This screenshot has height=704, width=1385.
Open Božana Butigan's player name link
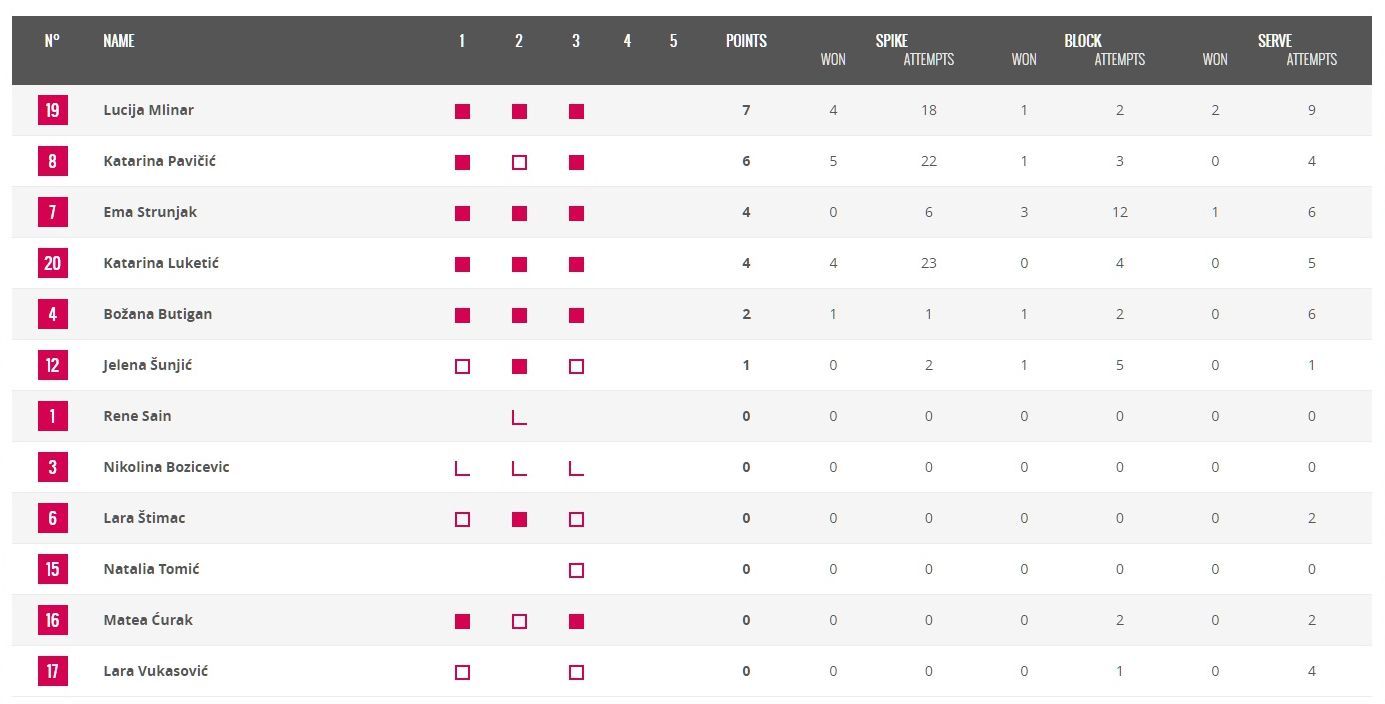click(x=158, y=314)
